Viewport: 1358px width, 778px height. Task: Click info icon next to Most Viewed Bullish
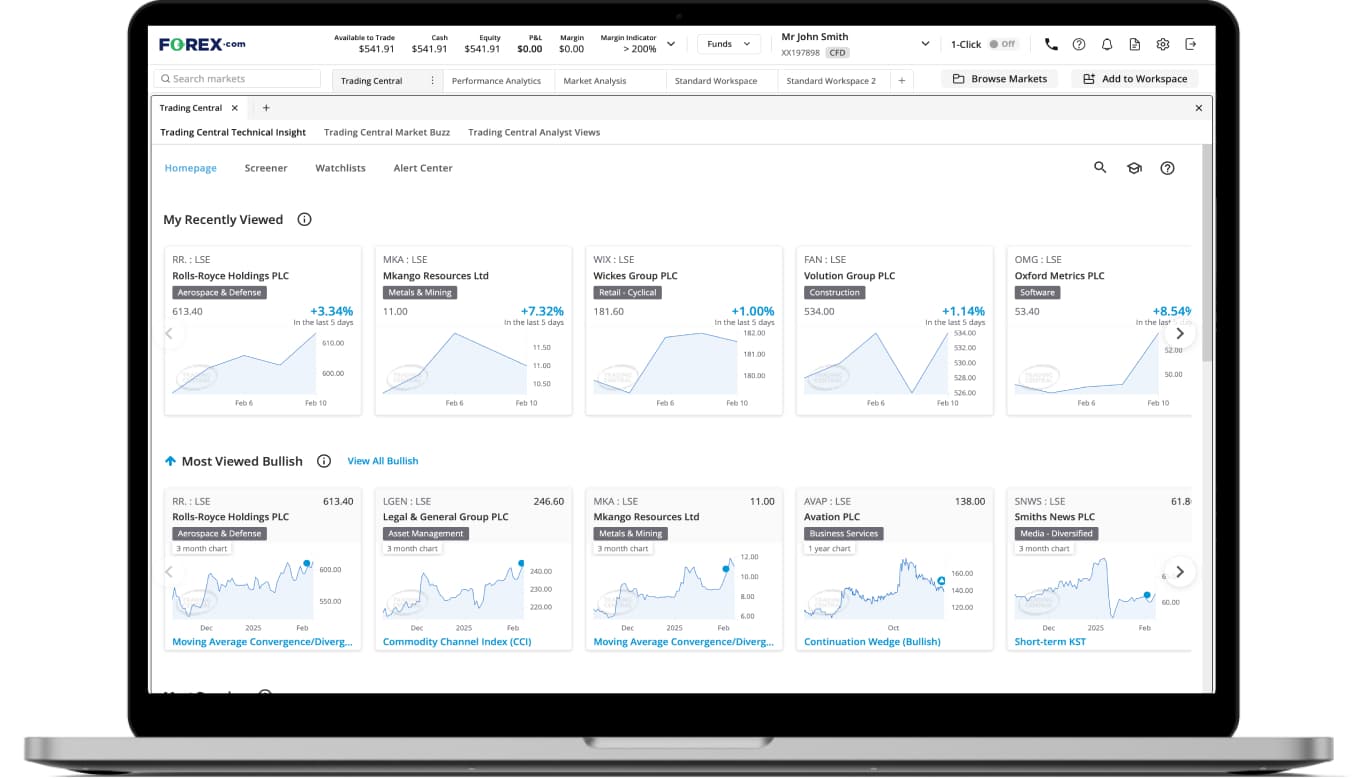(324, 461)
